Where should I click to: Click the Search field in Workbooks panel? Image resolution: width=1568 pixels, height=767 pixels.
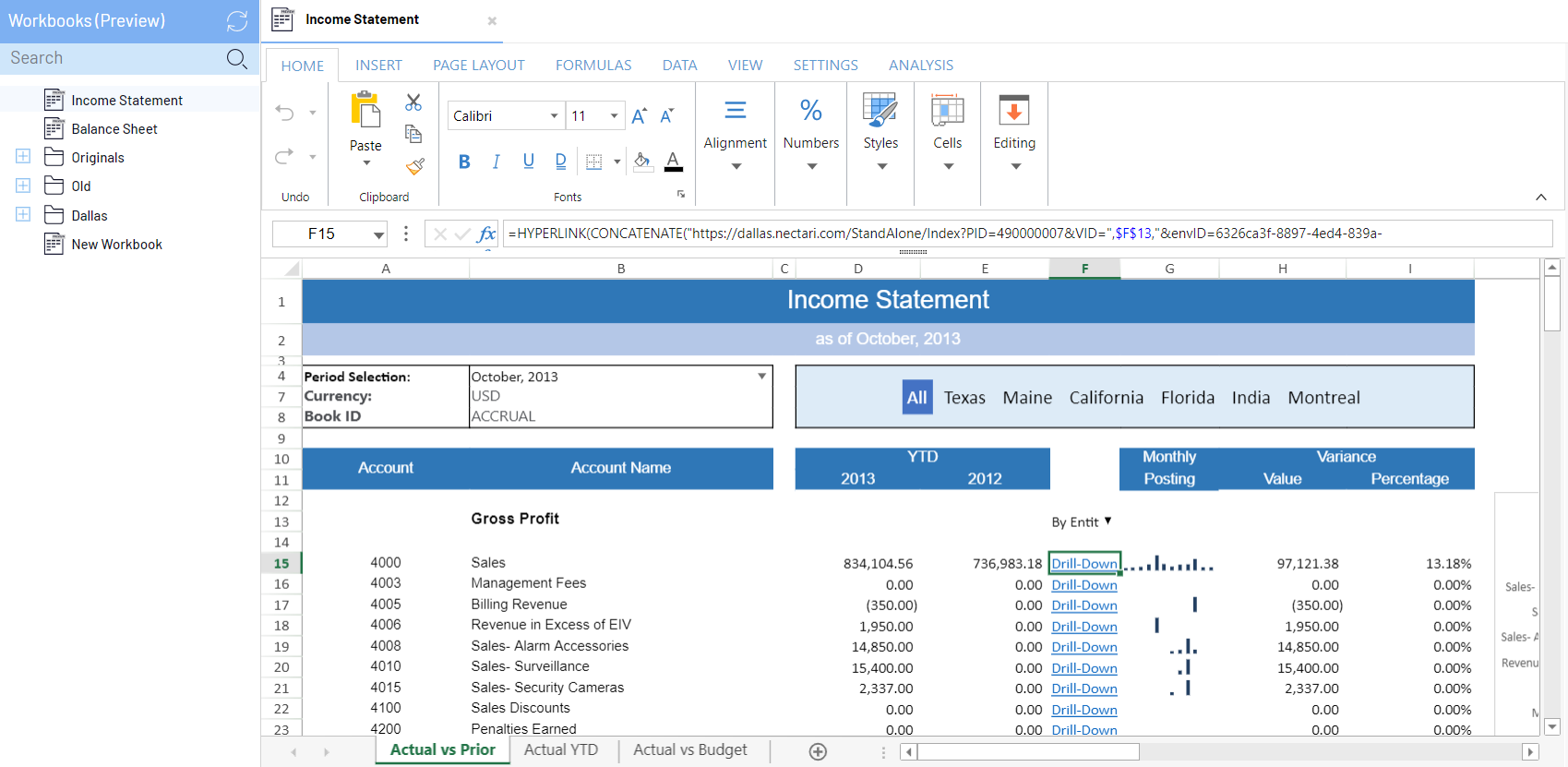[x=111, y=58]
